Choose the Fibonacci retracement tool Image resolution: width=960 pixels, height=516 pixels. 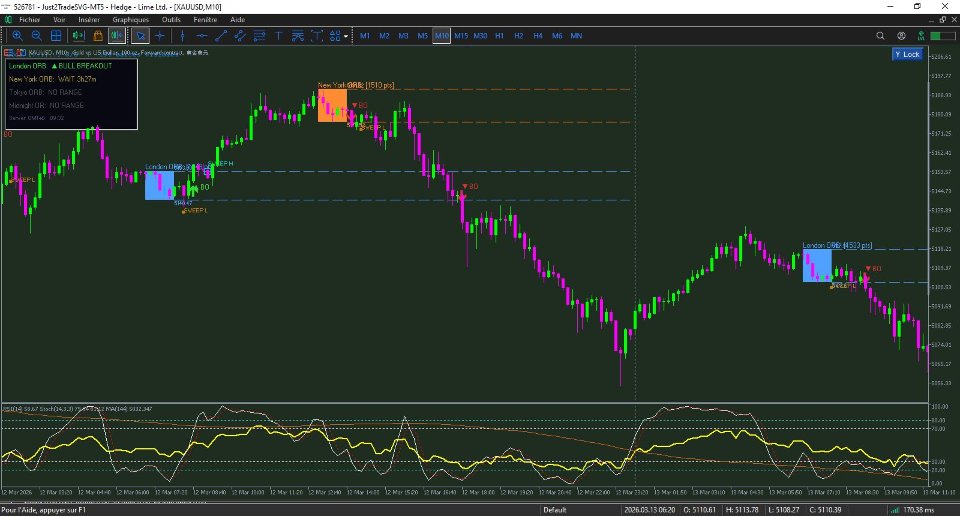[x=259, y=36]
